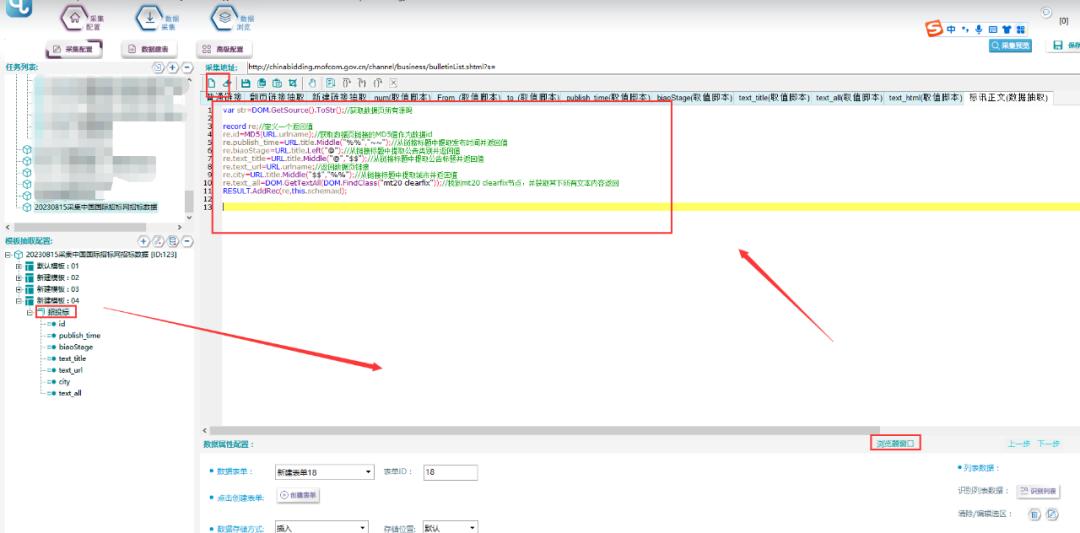Click the save icon in script toolbar
The width and height of the screenshot is (1080, 533).
(x=247, y=82)
